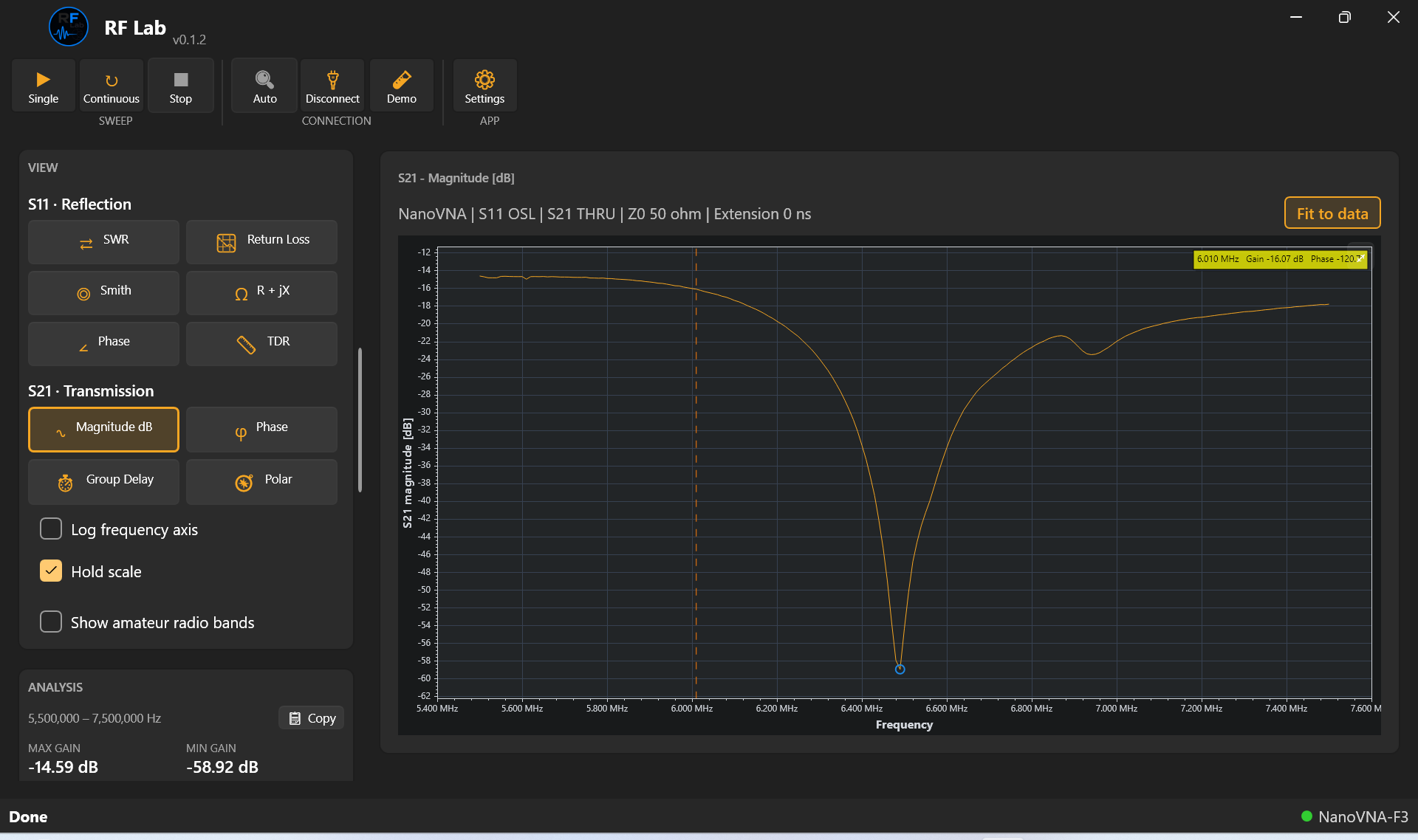Click the Fit to data button
This screenshot has height=840, width=1418.
pos(1332,213)
